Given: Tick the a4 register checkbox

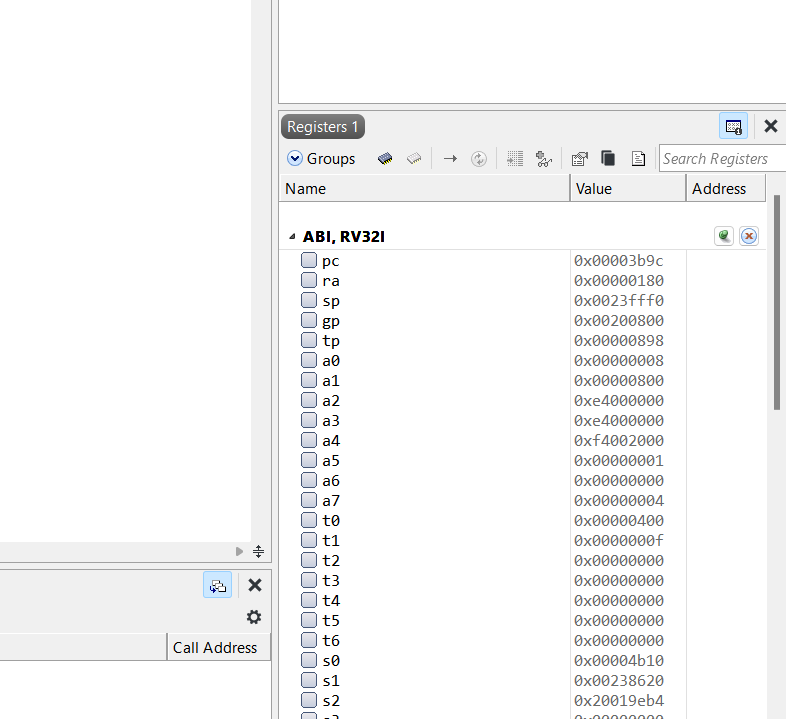Looking at the screenshot, I should tap(309, 440).
